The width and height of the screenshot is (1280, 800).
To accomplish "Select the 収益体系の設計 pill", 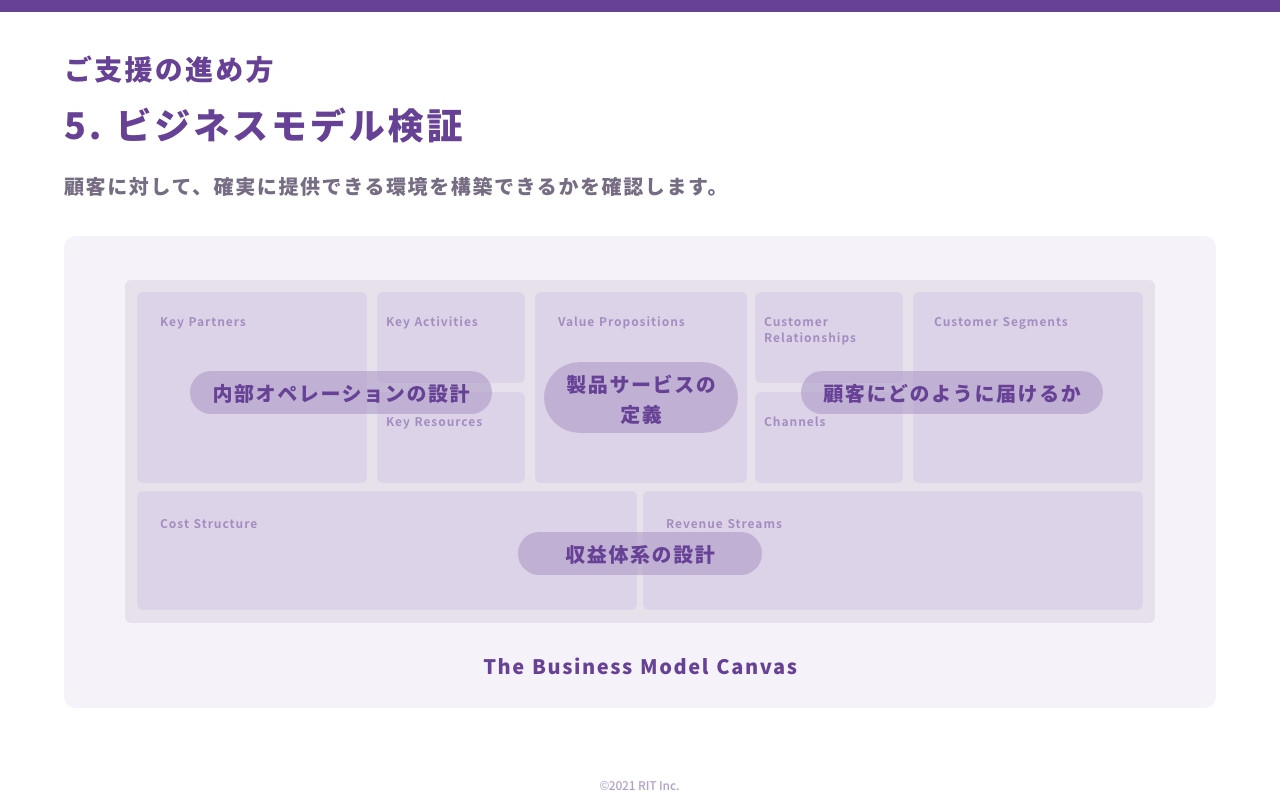I will (x=639, y=553).
